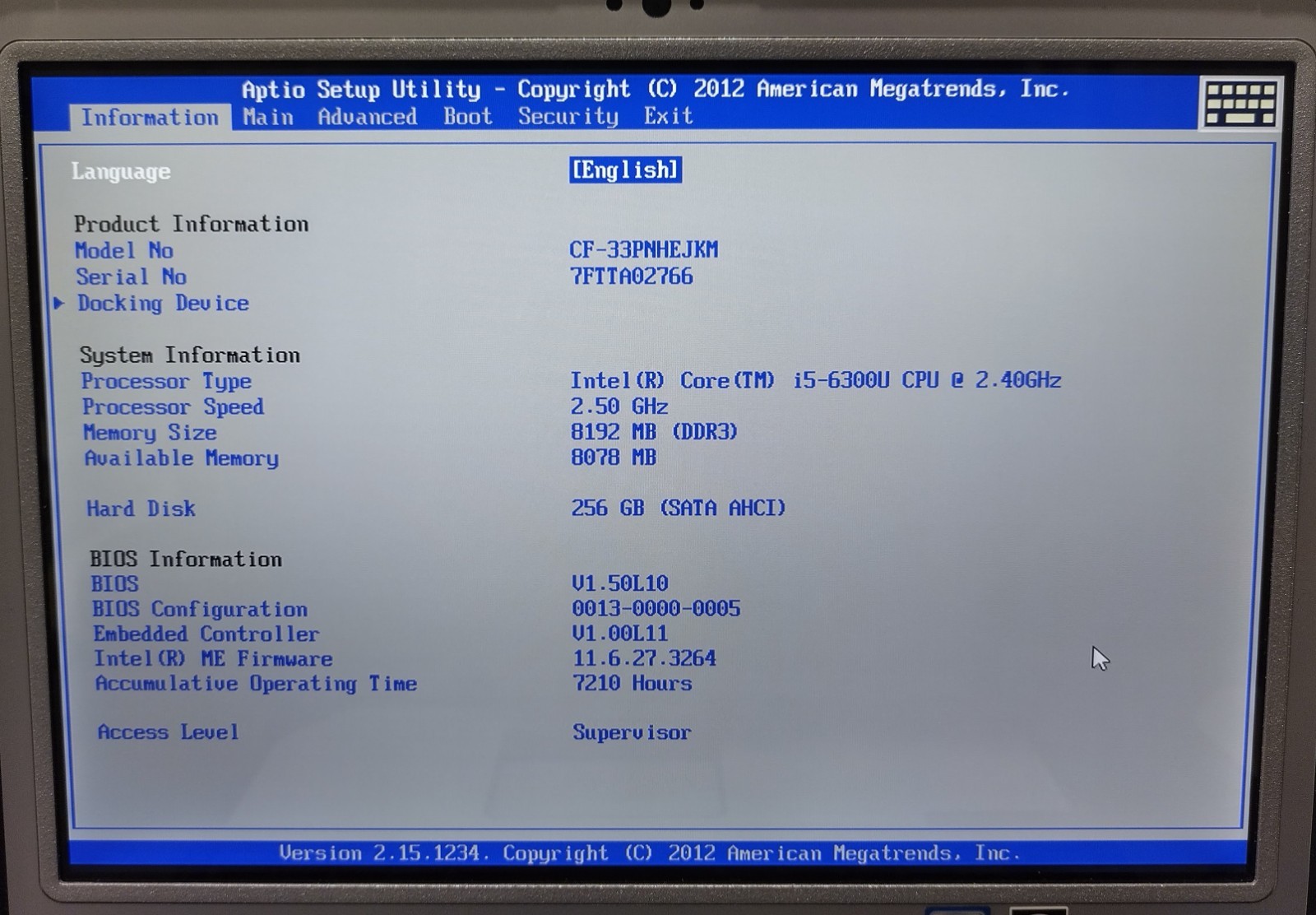Click the Access Level label
The height and width of the screenshot is (915, 1316).
168,732
